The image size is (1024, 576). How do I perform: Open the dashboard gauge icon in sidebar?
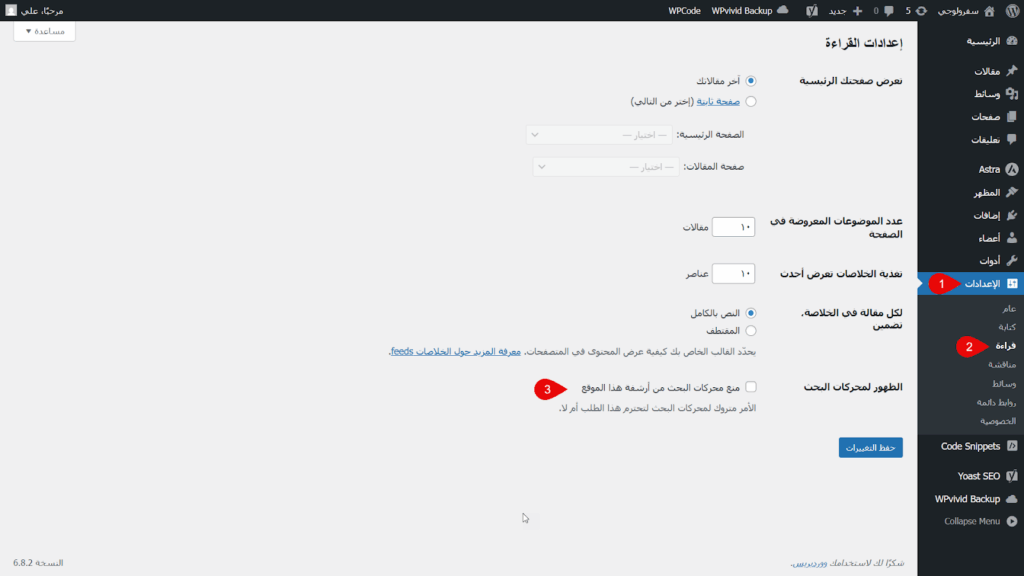pyautogui.click(x=1012, y=41)
